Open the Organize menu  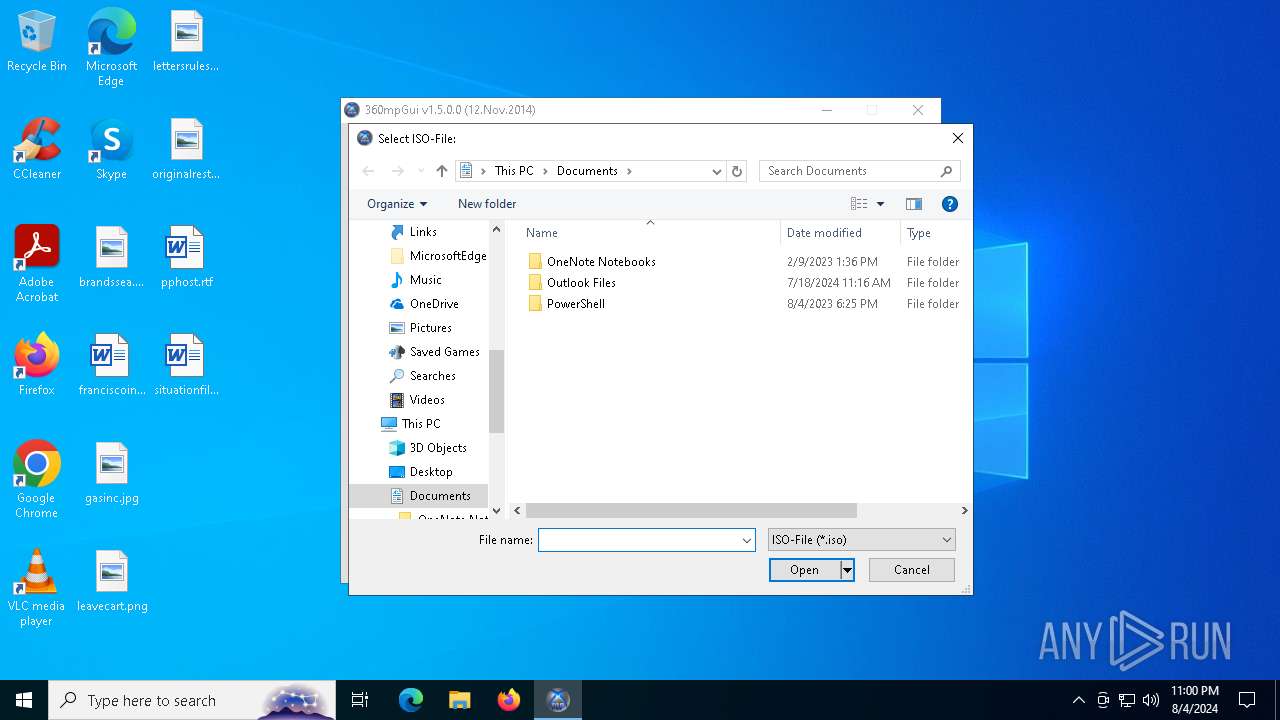397,204
